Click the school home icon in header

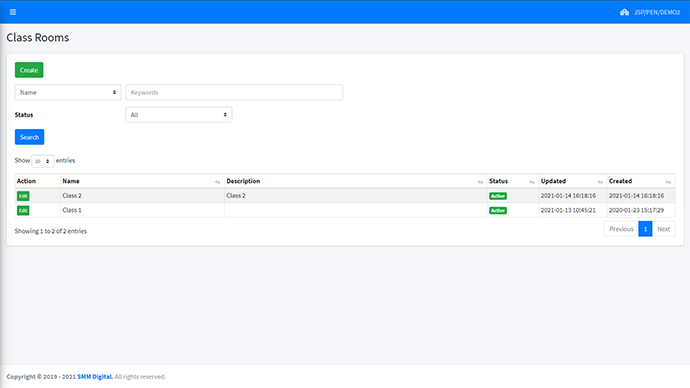tap(624, 12)
